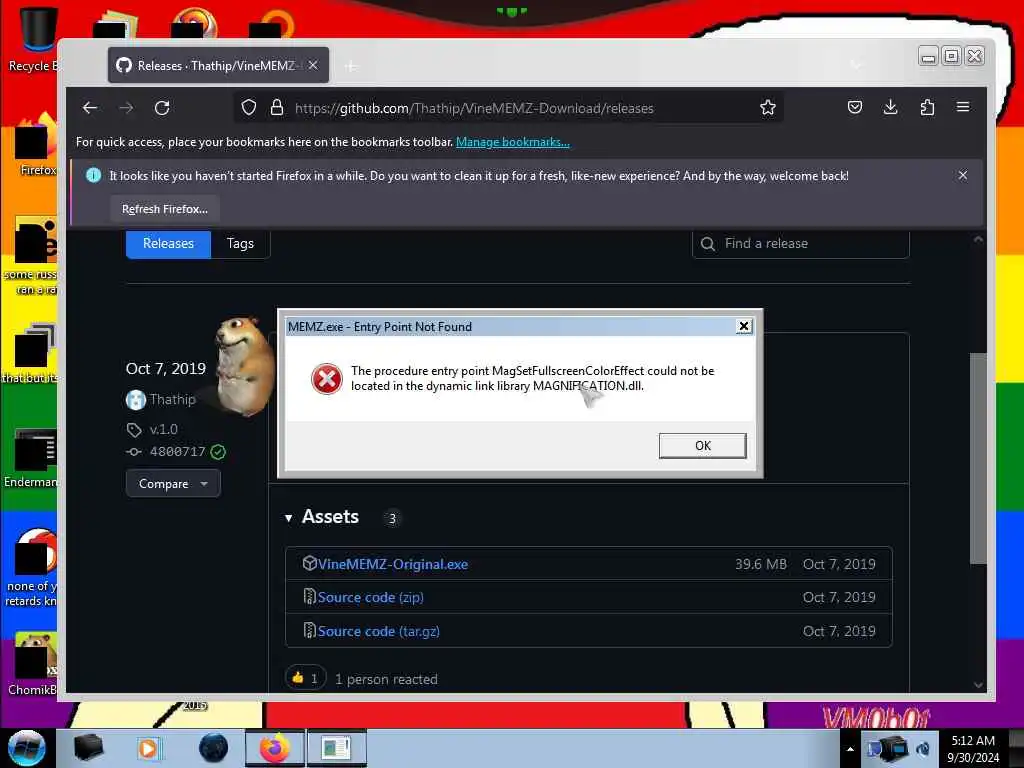Screen dimensions: 1024x768
Task: Reload the GitHub releases page
Action: click(162, 108)
